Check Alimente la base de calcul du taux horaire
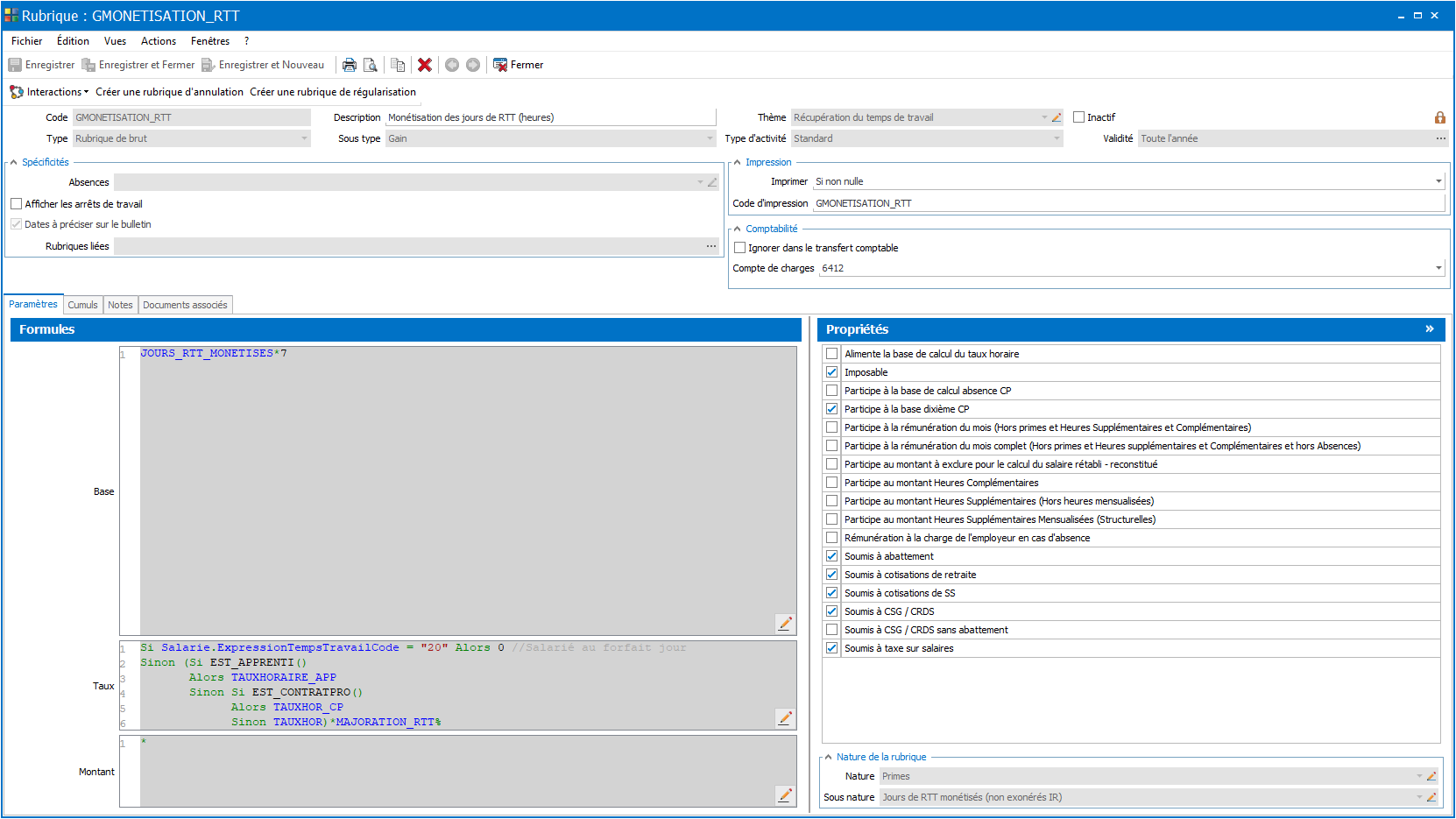The height and width of the screenshot is (819, 1456). pyautogui.click(x=832, y=354)
